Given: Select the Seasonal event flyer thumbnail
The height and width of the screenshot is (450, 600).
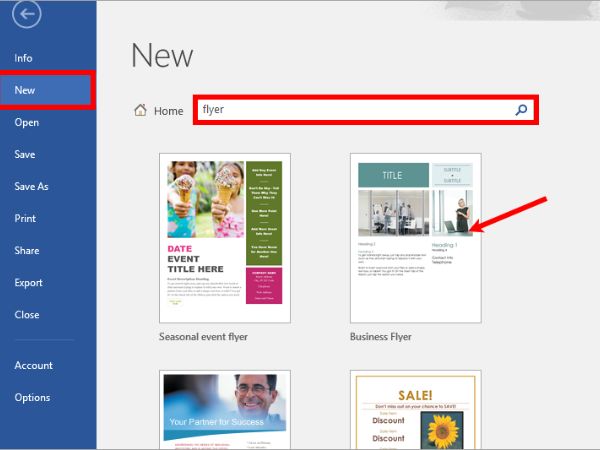Looking at the screenshot, I should pyautogui.click(x=224, y=237).
